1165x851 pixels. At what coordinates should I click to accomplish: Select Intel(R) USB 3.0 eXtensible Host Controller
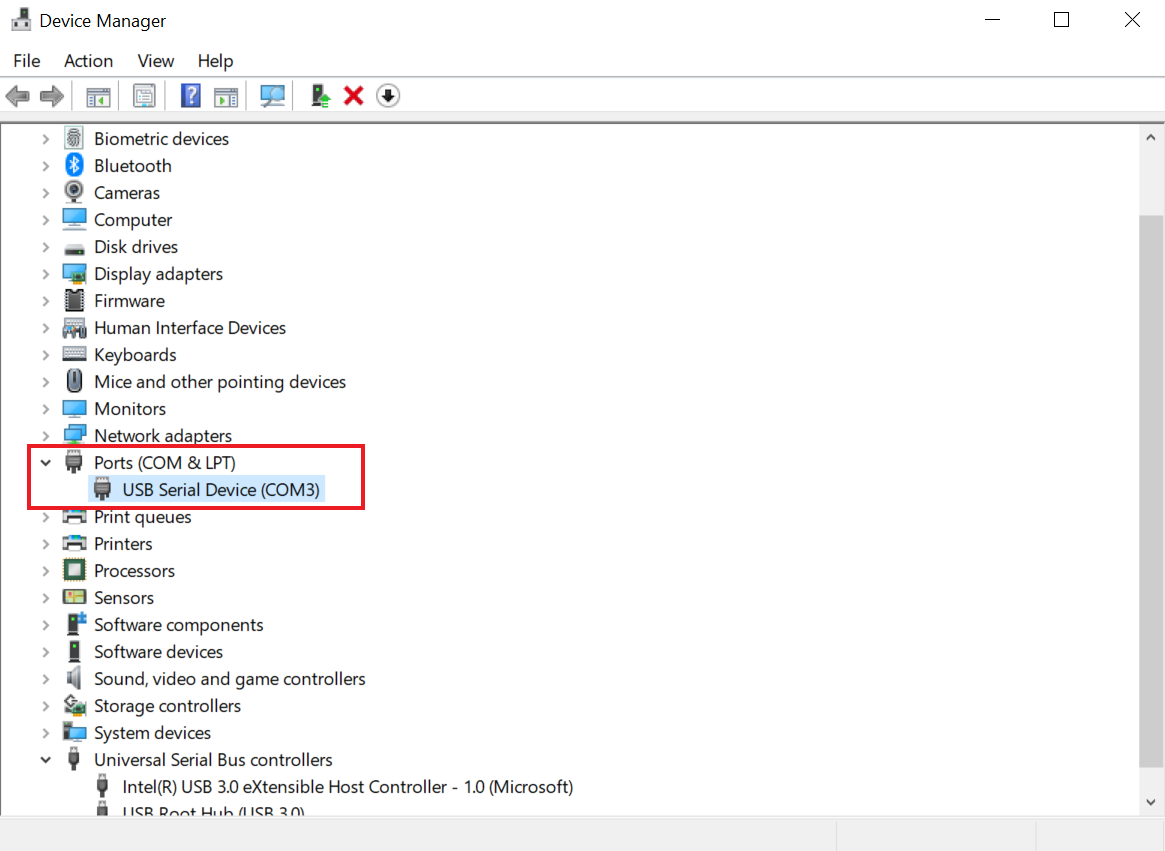point(347,787)
